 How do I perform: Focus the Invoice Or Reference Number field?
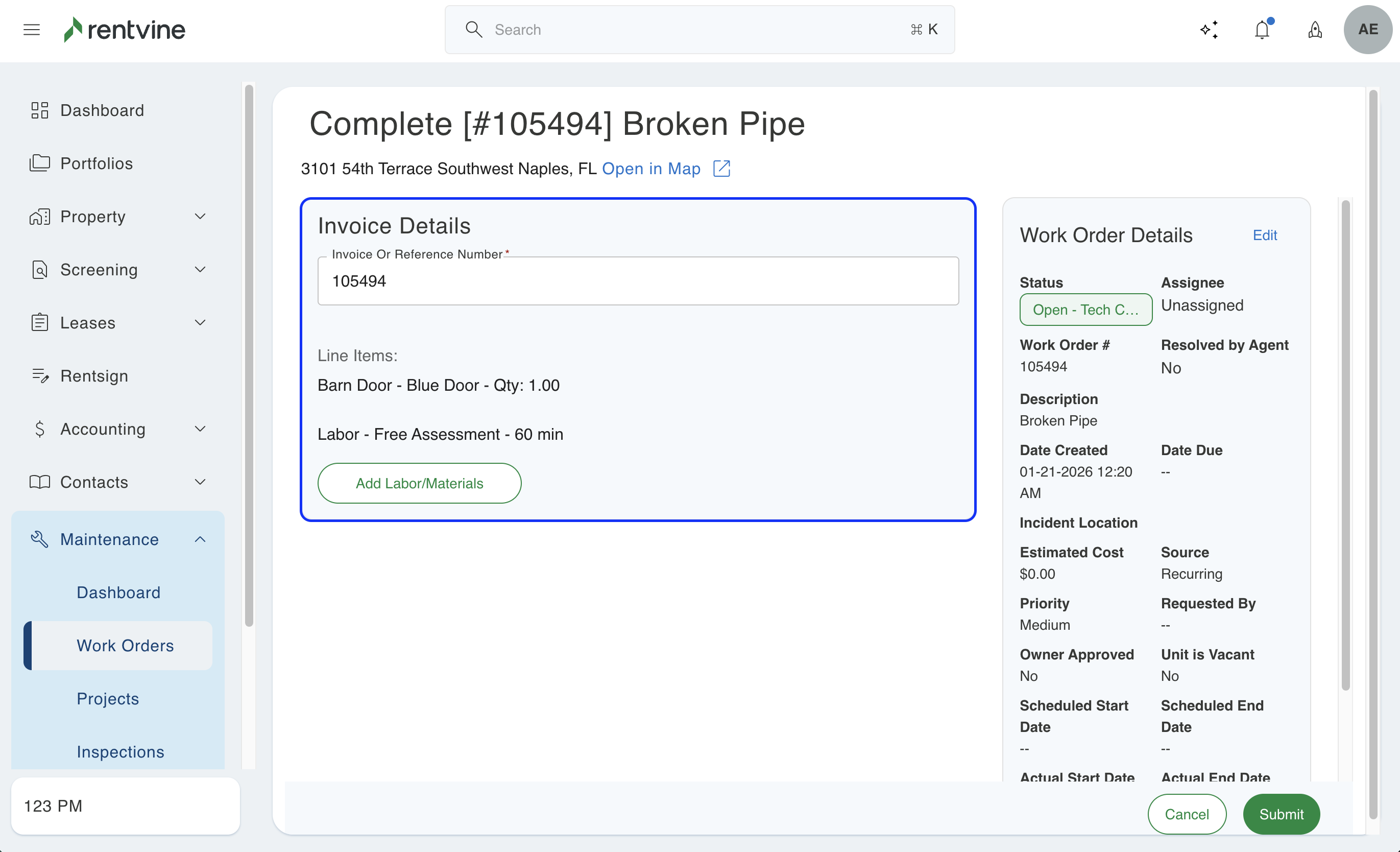pyautogui.click(x=638, y=281)
